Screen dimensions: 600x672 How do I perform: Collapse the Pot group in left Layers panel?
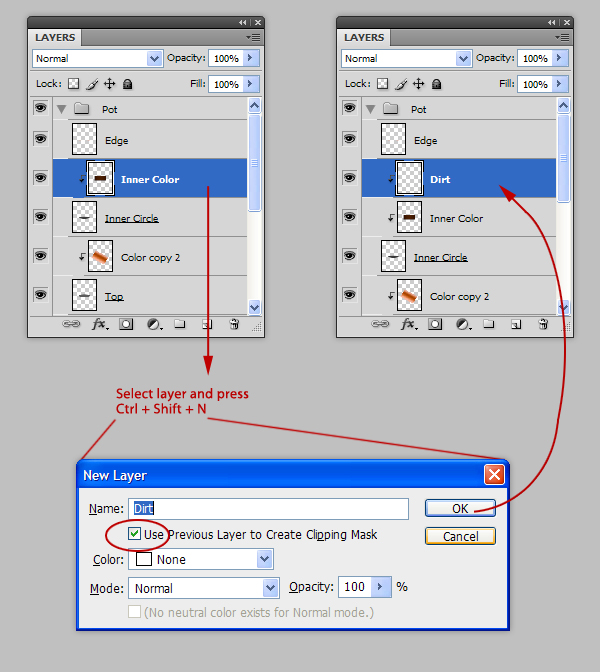(62, 108)
